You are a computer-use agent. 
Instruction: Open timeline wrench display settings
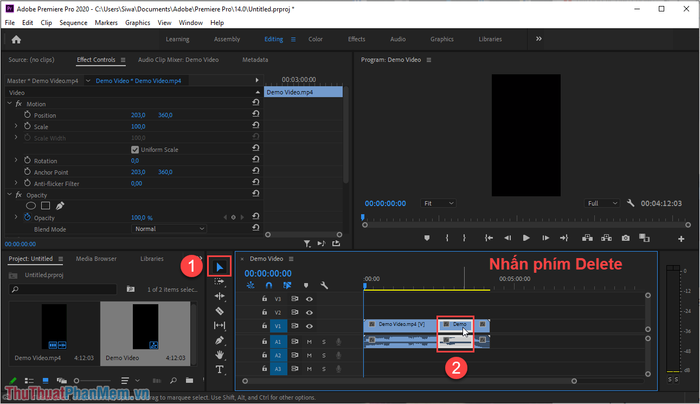point(324,285)
